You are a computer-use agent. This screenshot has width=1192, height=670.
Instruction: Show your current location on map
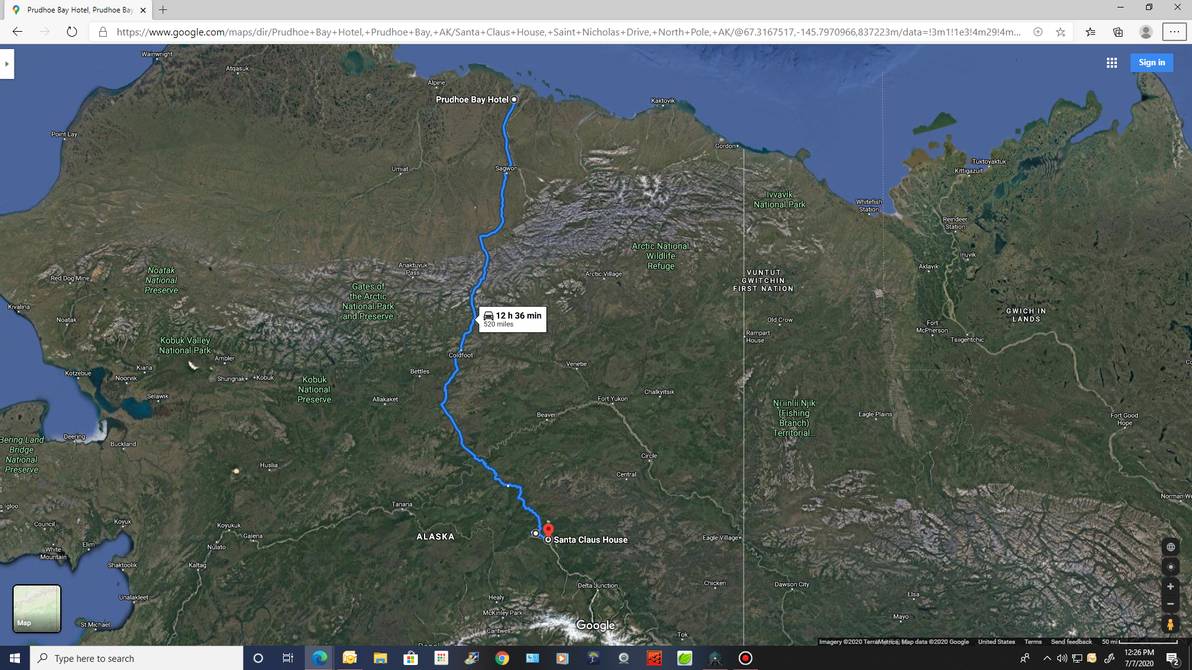[1171, 567]
